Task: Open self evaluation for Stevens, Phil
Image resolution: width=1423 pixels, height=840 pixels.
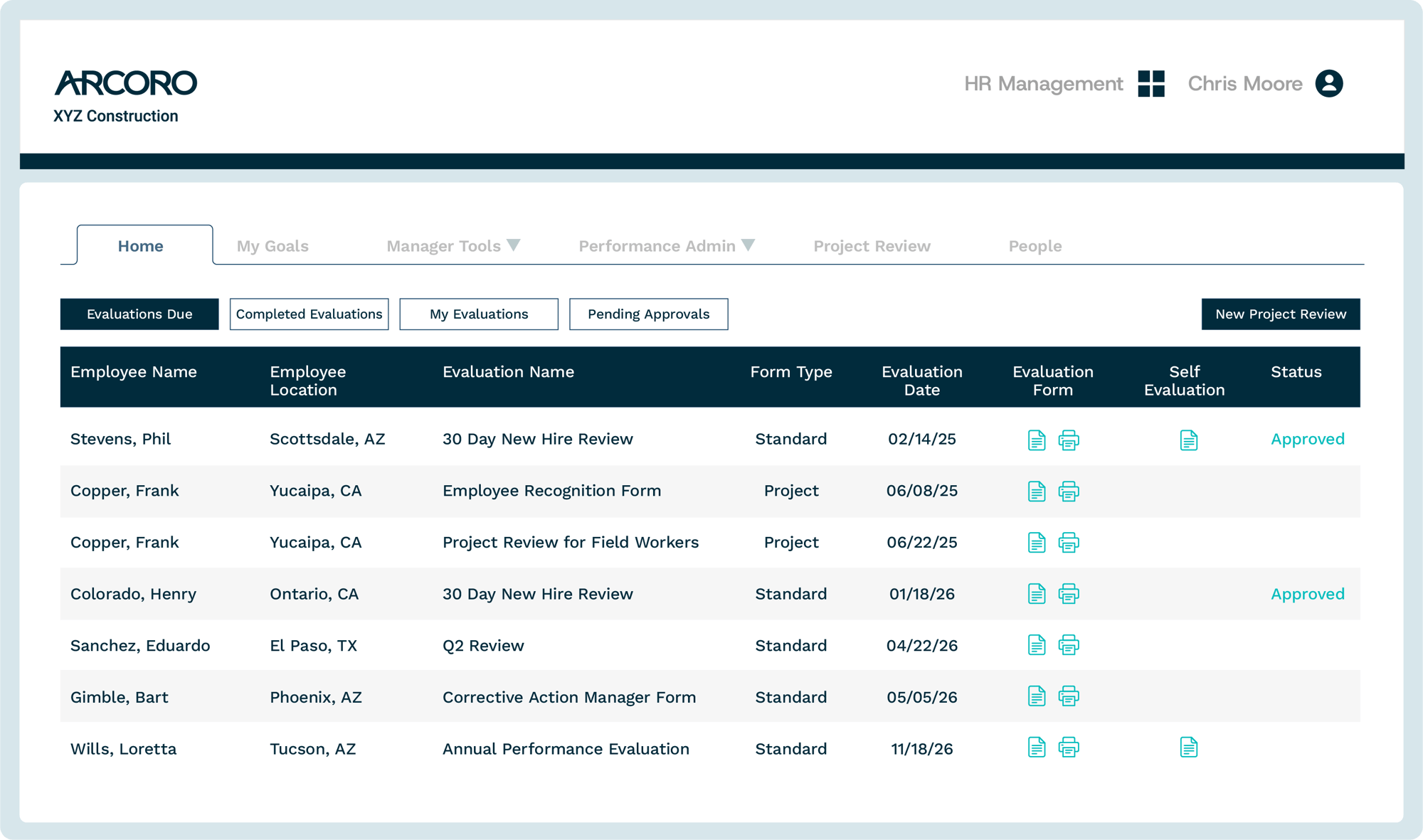Action: (1188, 440)
